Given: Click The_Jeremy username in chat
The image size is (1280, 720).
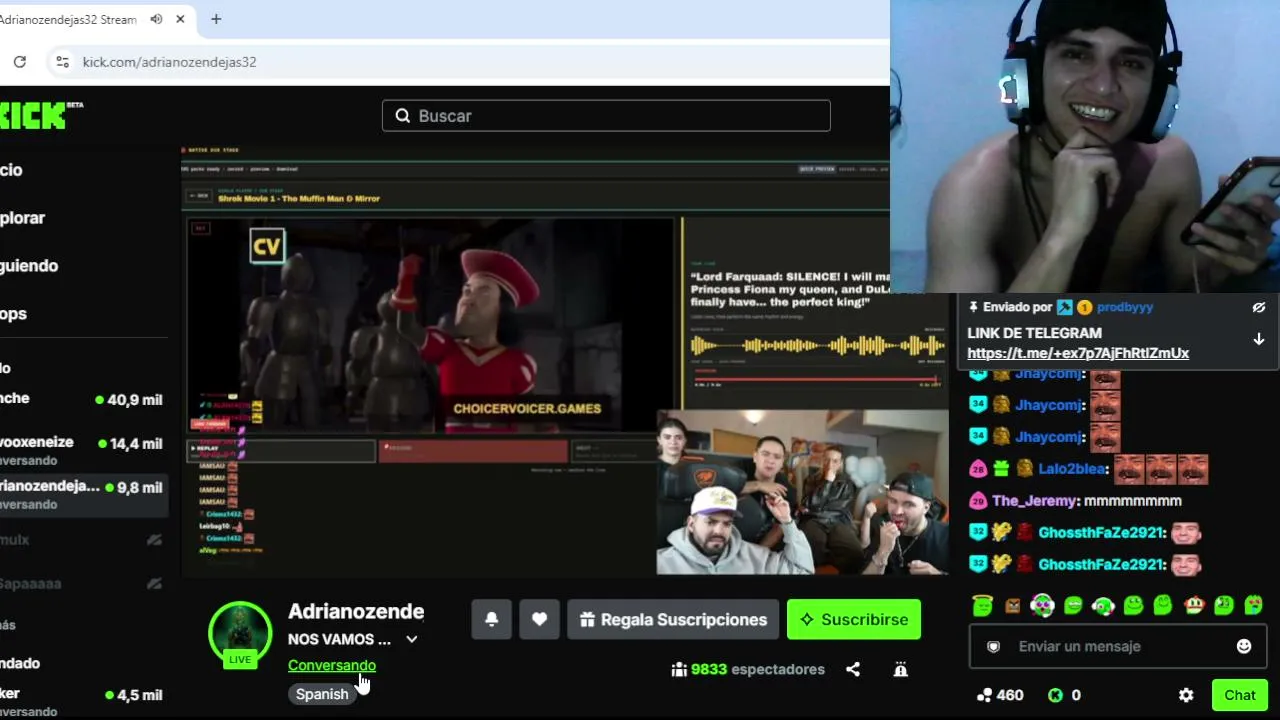Looking at the screenshot, I should tap(1034, 501).
